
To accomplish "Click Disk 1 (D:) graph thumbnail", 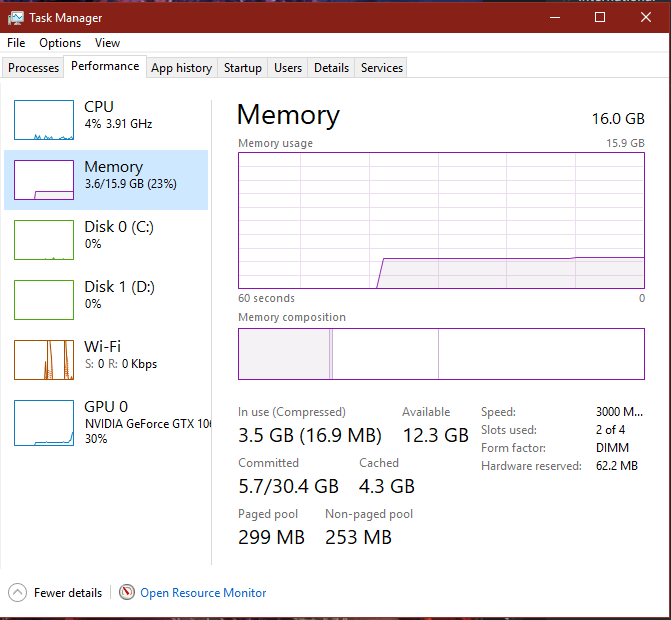I will [x=44, y=300].
